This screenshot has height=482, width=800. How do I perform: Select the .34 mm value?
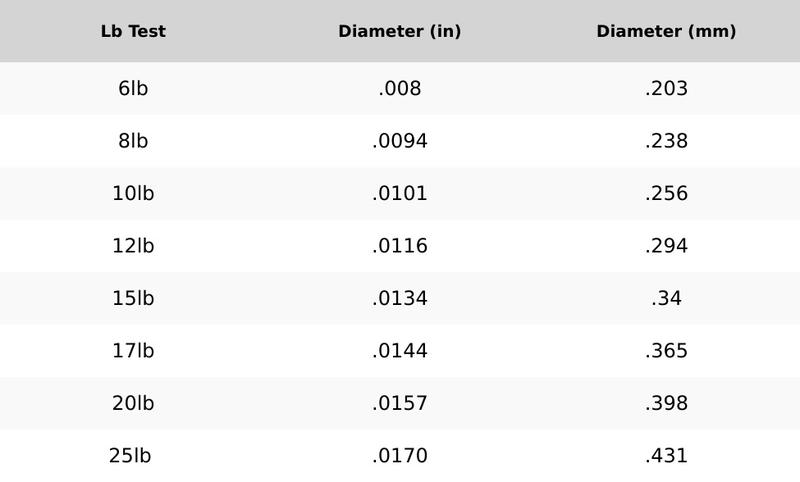click(666, 299)
